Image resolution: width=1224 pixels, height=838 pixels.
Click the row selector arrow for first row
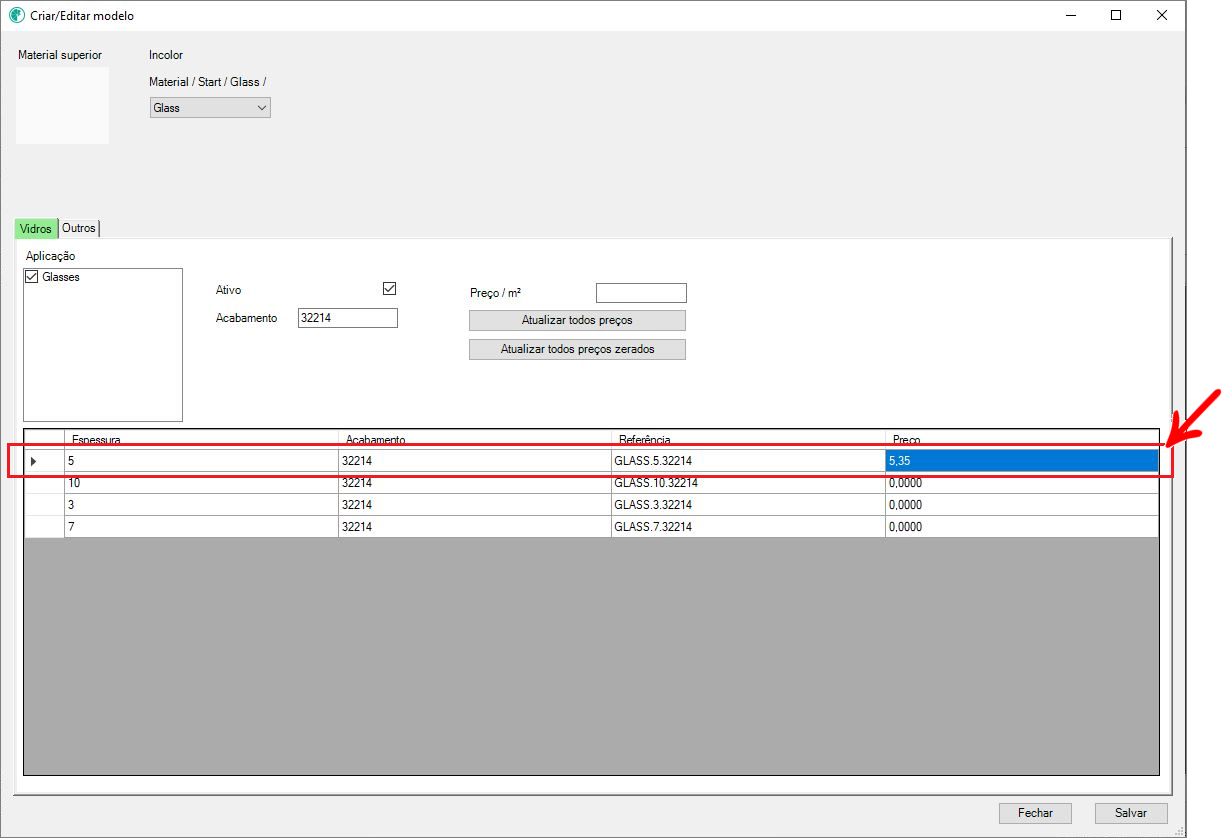[x=34, y=461]
